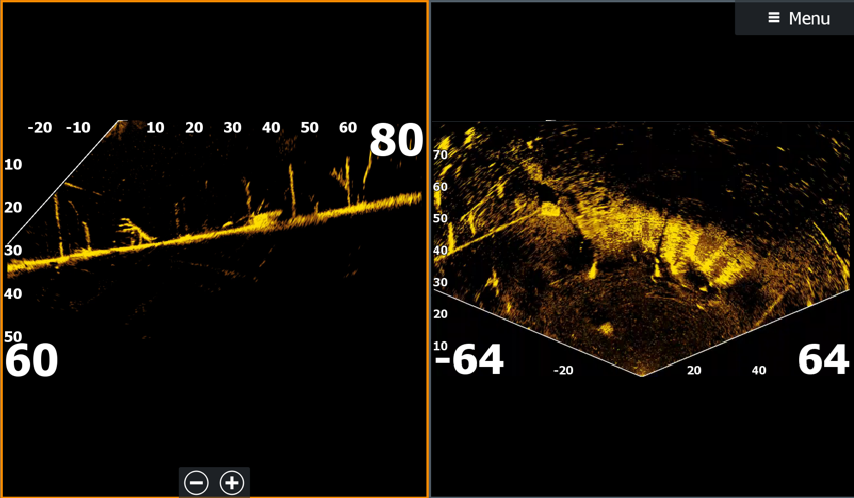854x498 pixels.
Task: Open the Menu button
Action: pos(795,18)
